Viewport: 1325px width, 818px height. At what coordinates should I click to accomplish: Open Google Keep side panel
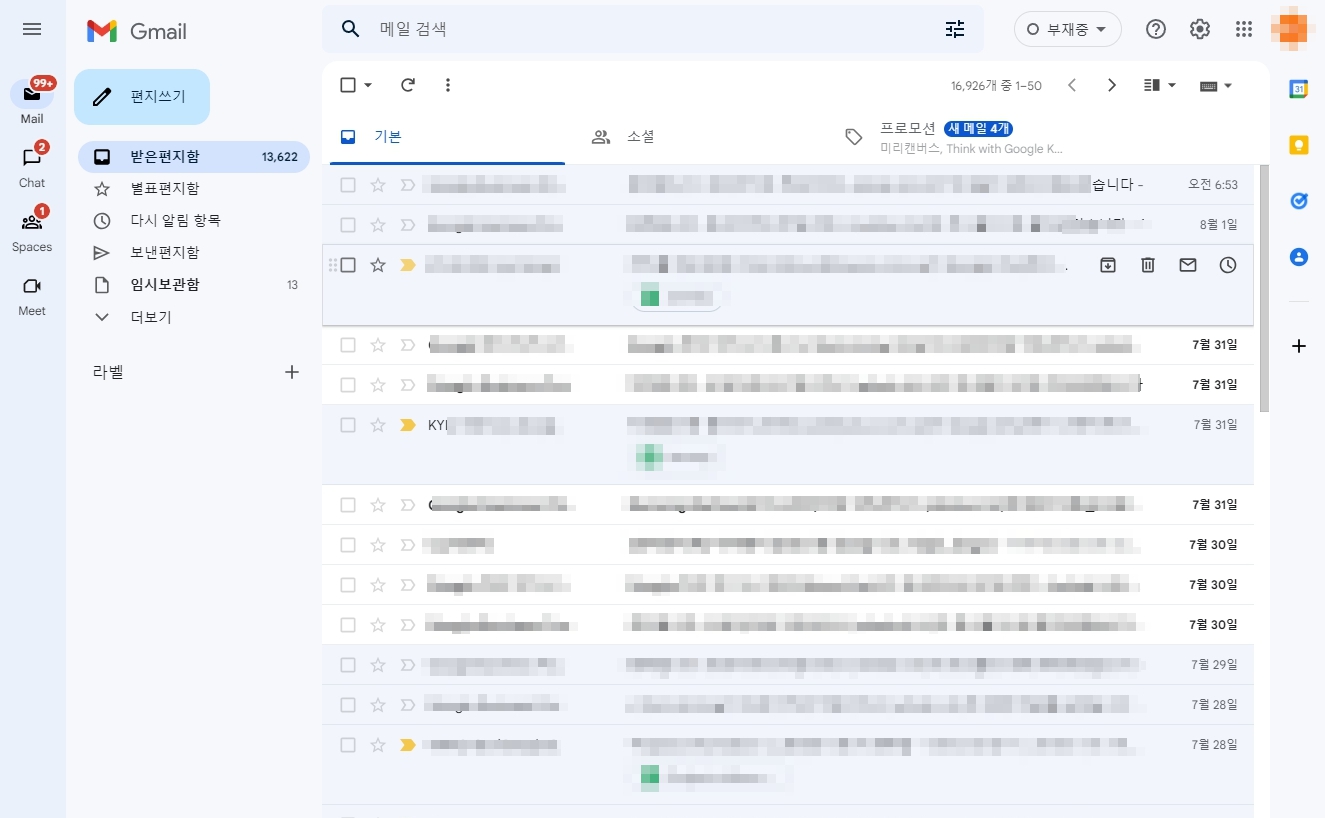point(1298,145)
